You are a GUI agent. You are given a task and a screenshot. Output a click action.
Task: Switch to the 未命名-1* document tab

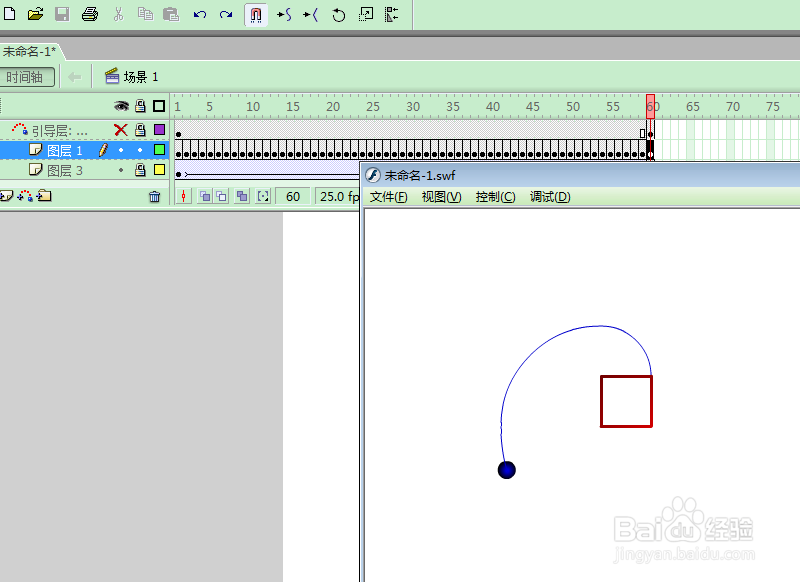point(30,52)
